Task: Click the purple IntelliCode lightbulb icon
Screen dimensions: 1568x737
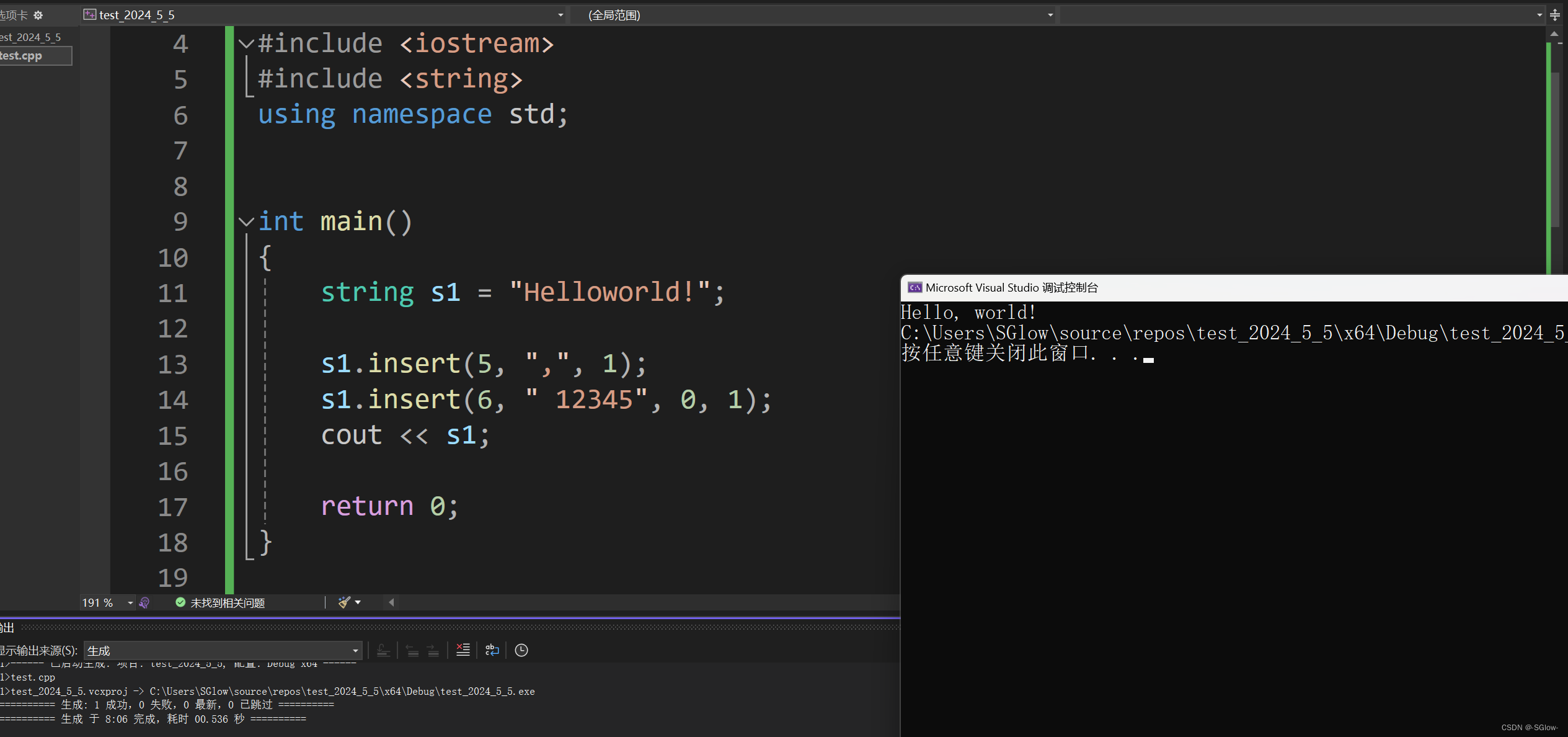Action: click(x=144, y=602)
